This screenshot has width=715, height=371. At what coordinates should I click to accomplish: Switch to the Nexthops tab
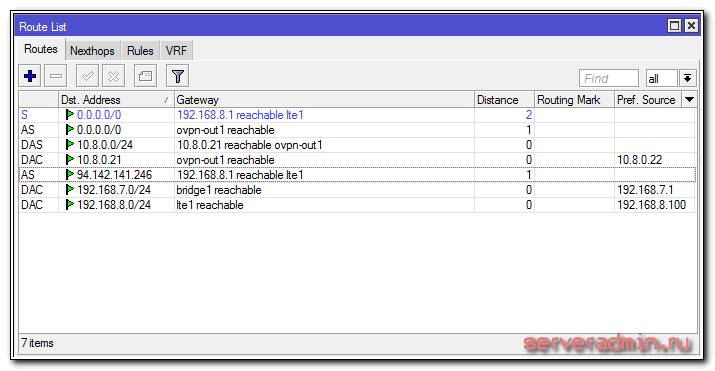(x=93, y=51)
